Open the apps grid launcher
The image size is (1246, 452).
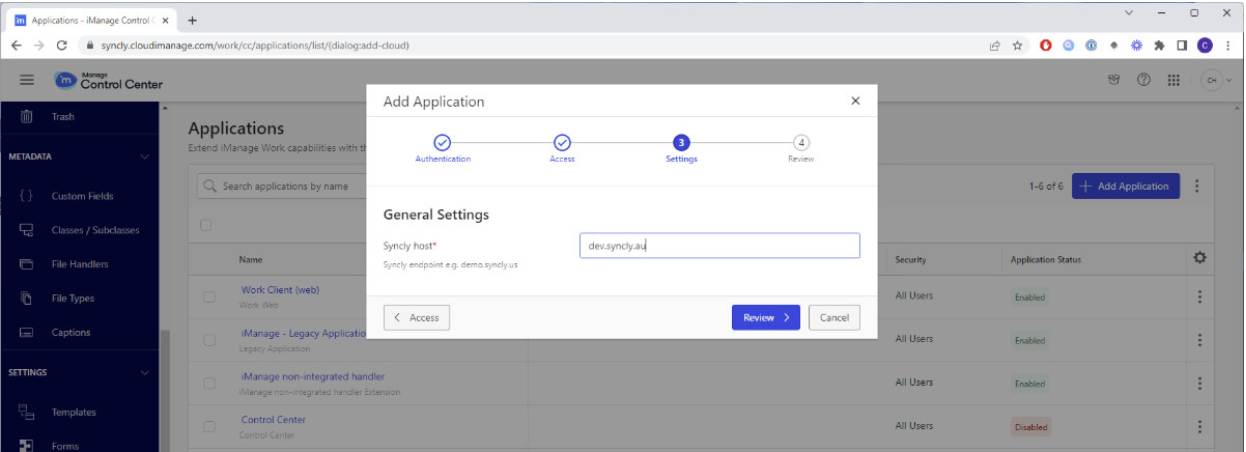tap(1174, 81)
